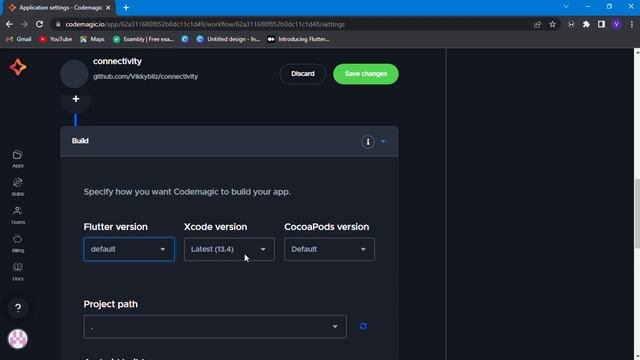
Task: Click the help question mark icon
Action: click(x=18, y=307)
